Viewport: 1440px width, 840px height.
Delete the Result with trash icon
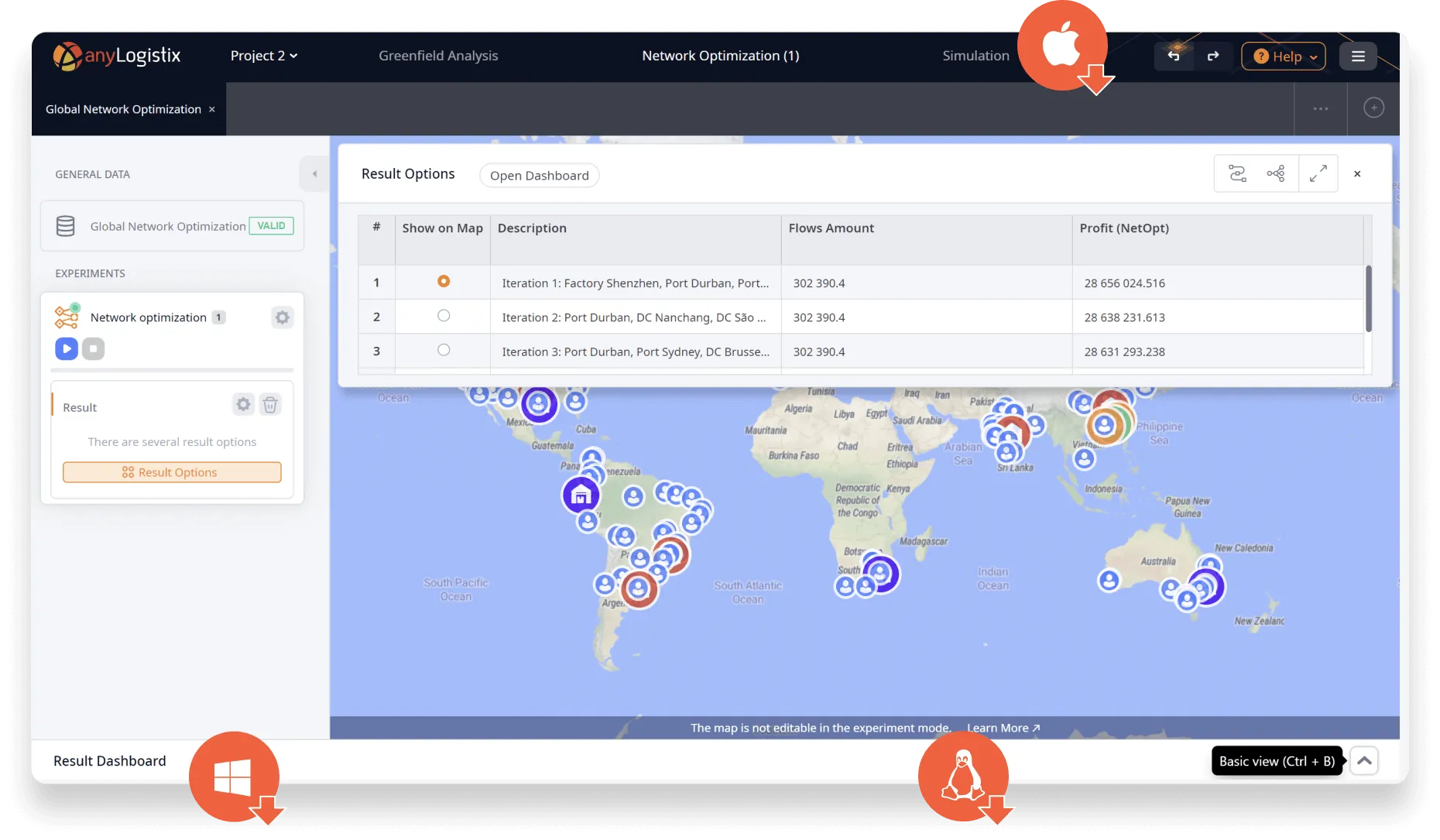[270, 404]
